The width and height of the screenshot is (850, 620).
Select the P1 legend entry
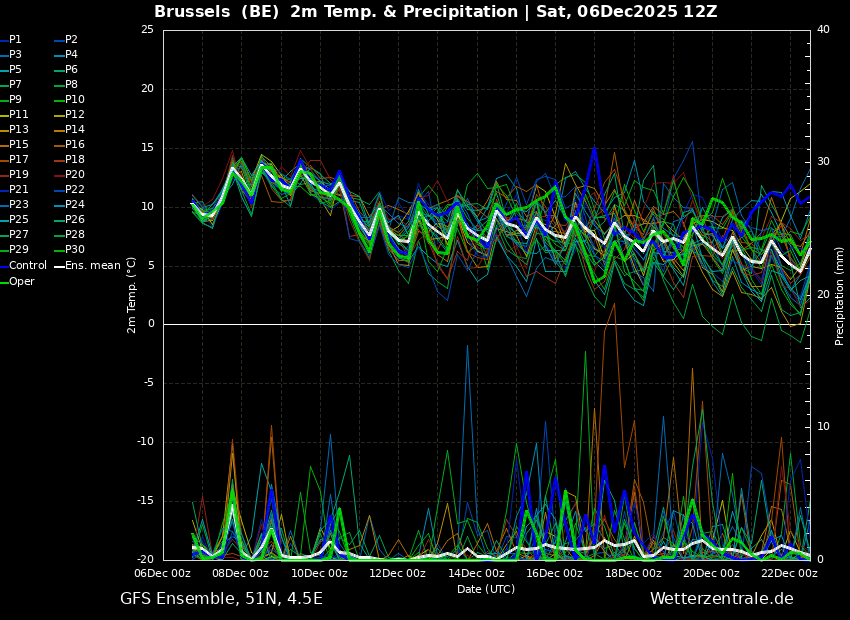click(x=15, y=40)
